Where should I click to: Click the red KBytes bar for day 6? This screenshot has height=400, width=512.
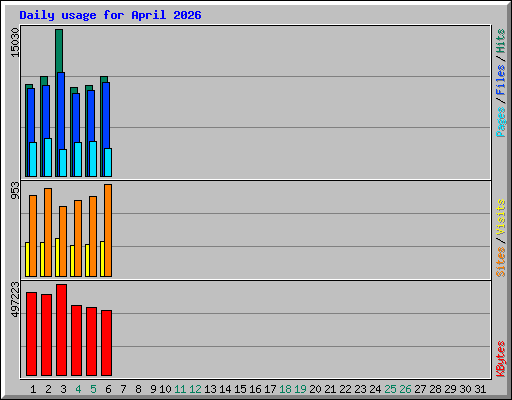point(106,343)
